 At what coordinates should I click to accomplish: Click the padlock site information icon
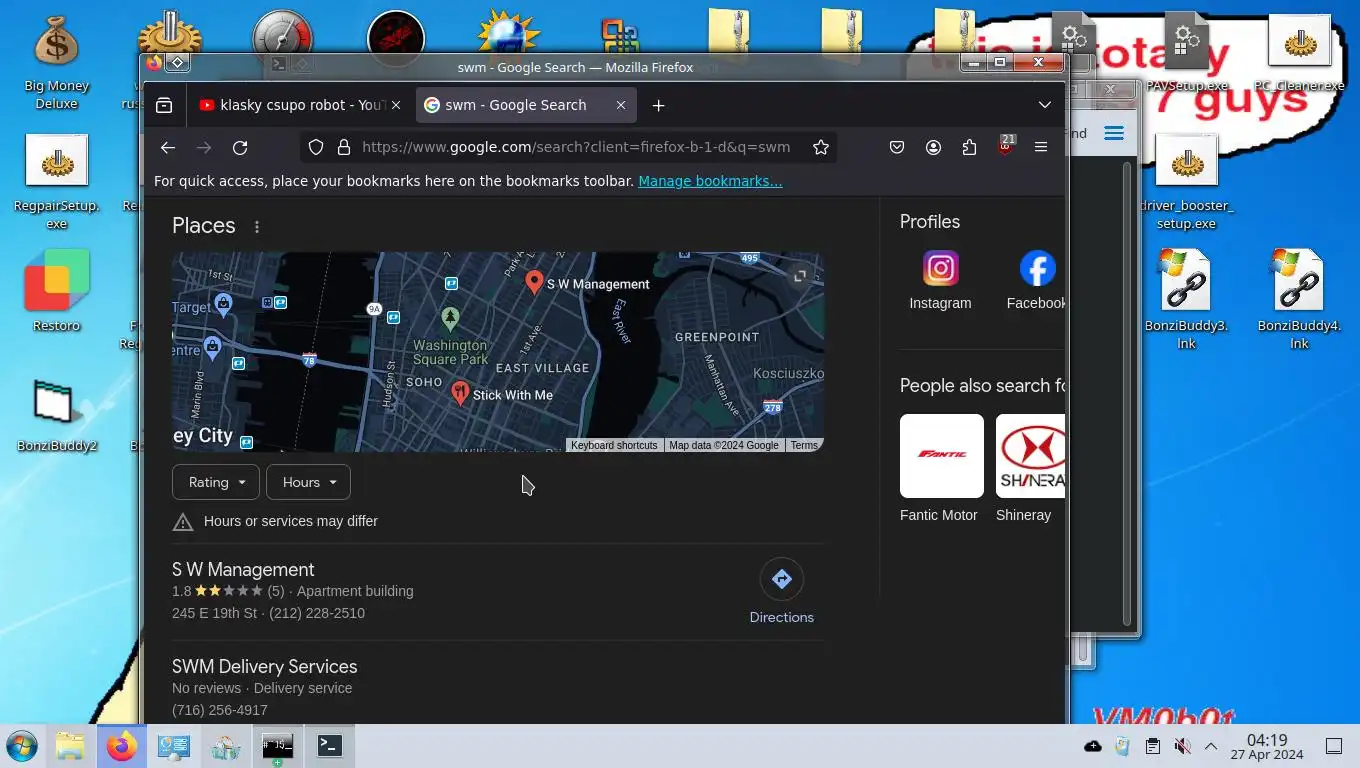point(343,147)
